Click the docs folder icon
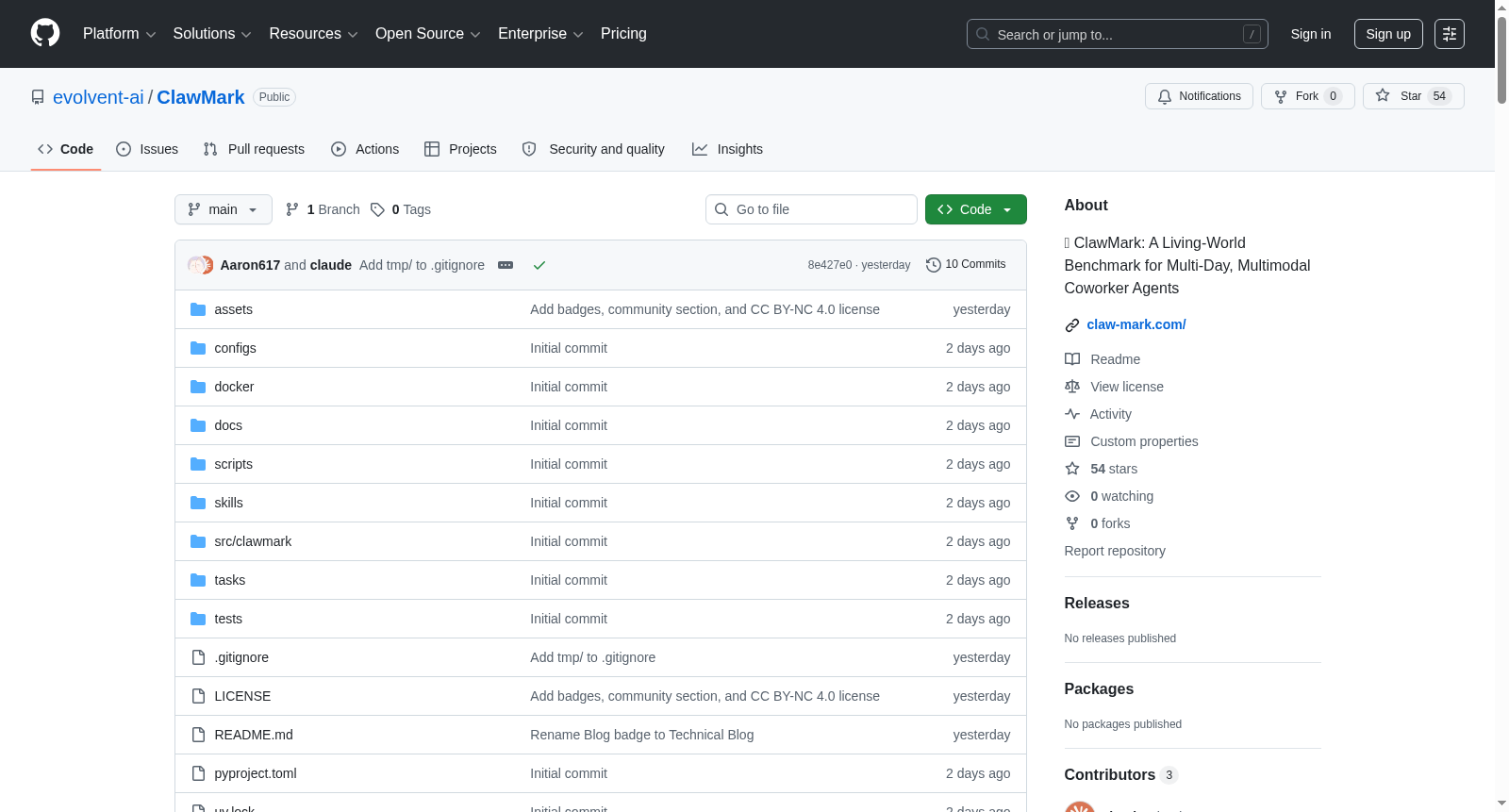 point(198,425)
